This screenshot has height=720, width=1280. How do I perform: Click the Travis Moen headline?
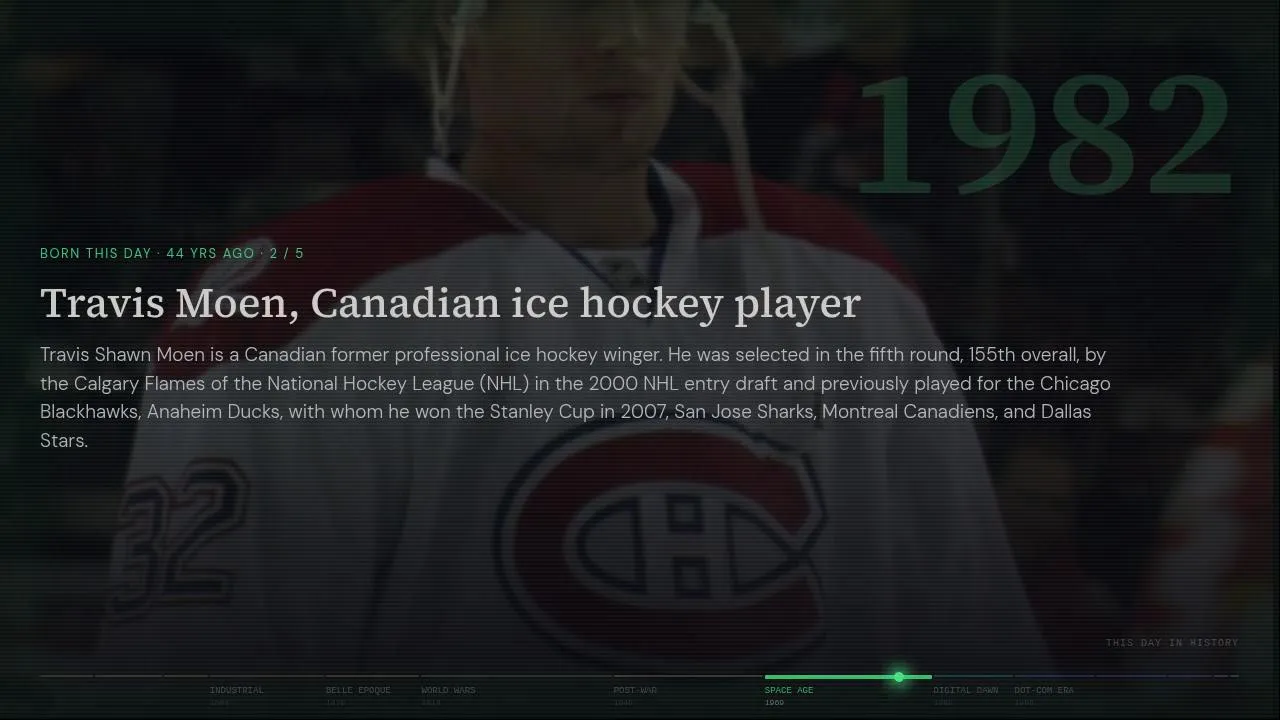(x=450, y=304)
